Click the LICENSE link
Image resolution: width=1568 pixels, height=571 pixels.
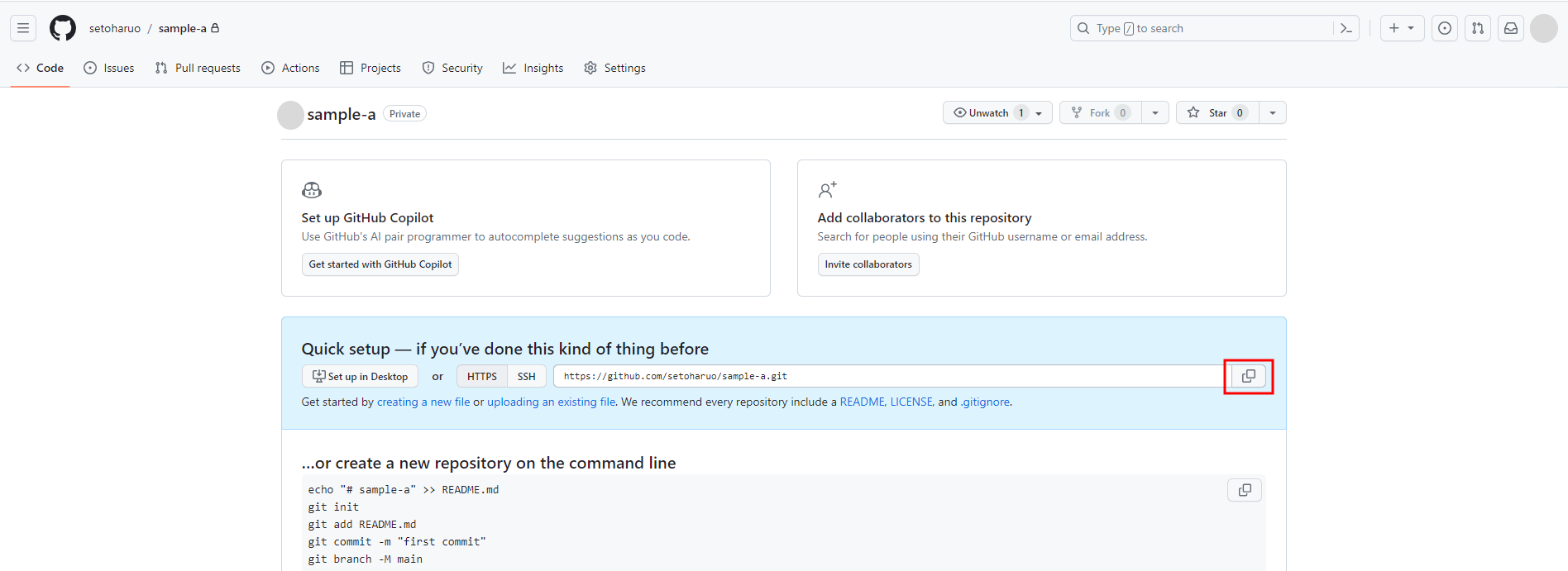[x=911, y=402]
